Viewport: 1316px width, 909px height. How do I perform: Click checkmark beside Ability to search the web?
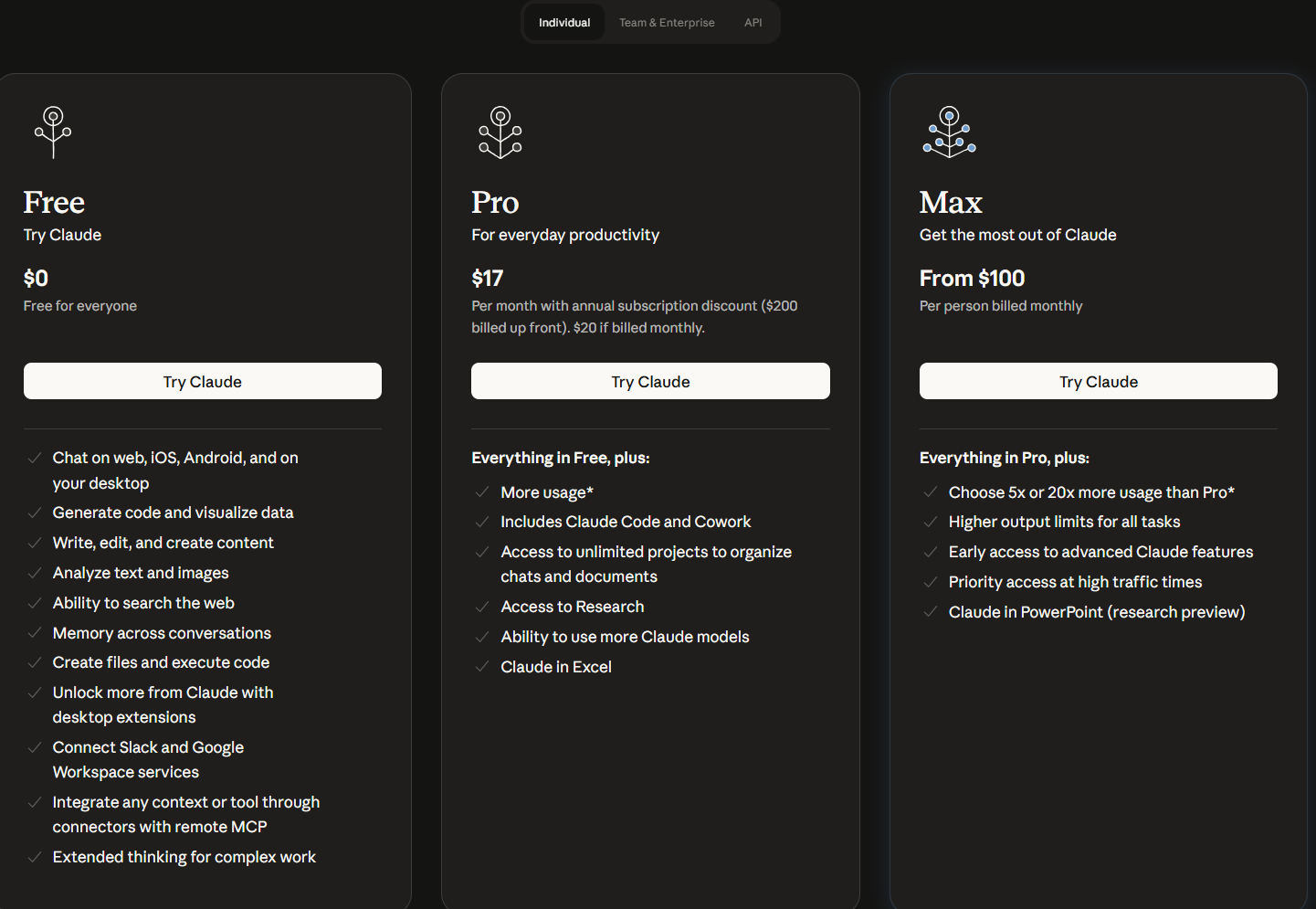35,603
